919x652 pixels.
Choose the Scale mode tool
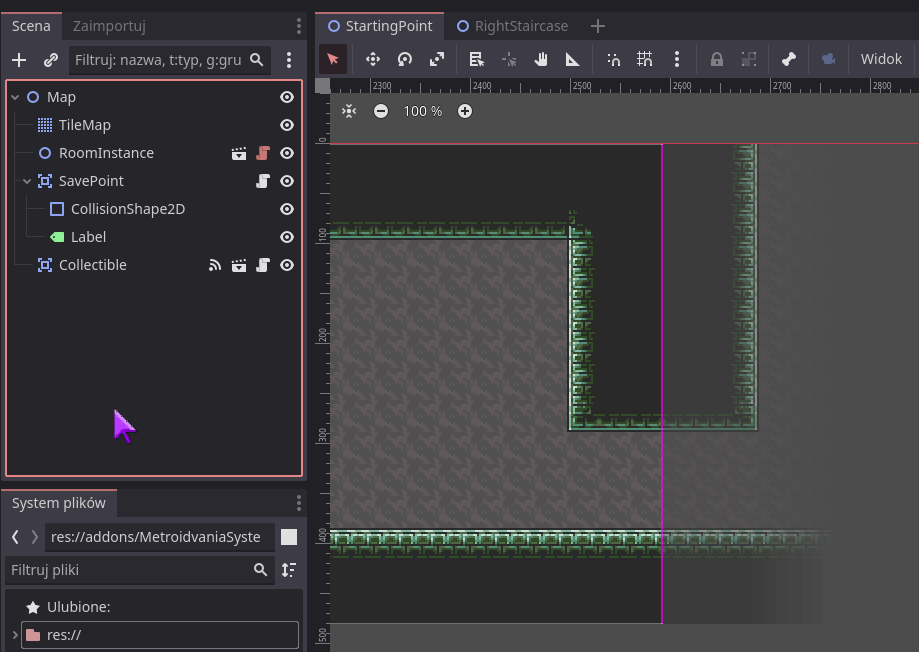[x=437, y=59]
